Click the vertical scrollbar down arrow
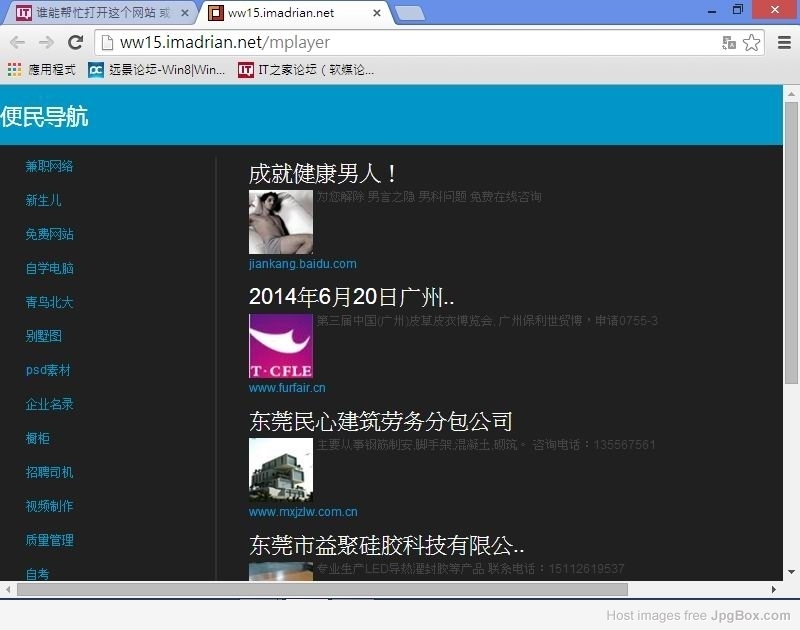The height and width of the screenshot is (630, 800). 791,572
